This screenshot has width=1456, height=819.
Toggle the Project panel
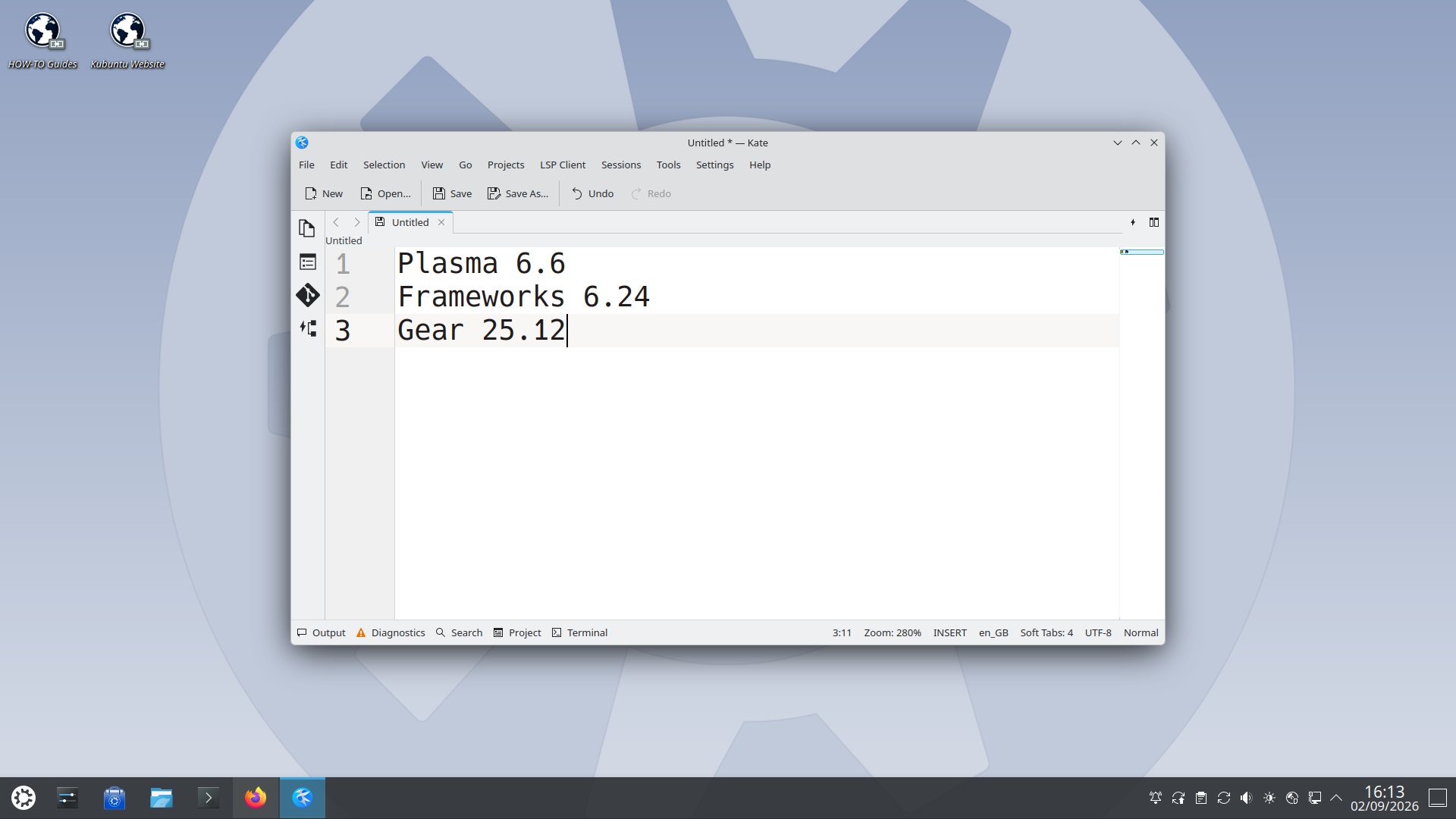click(x=517, y=632)
